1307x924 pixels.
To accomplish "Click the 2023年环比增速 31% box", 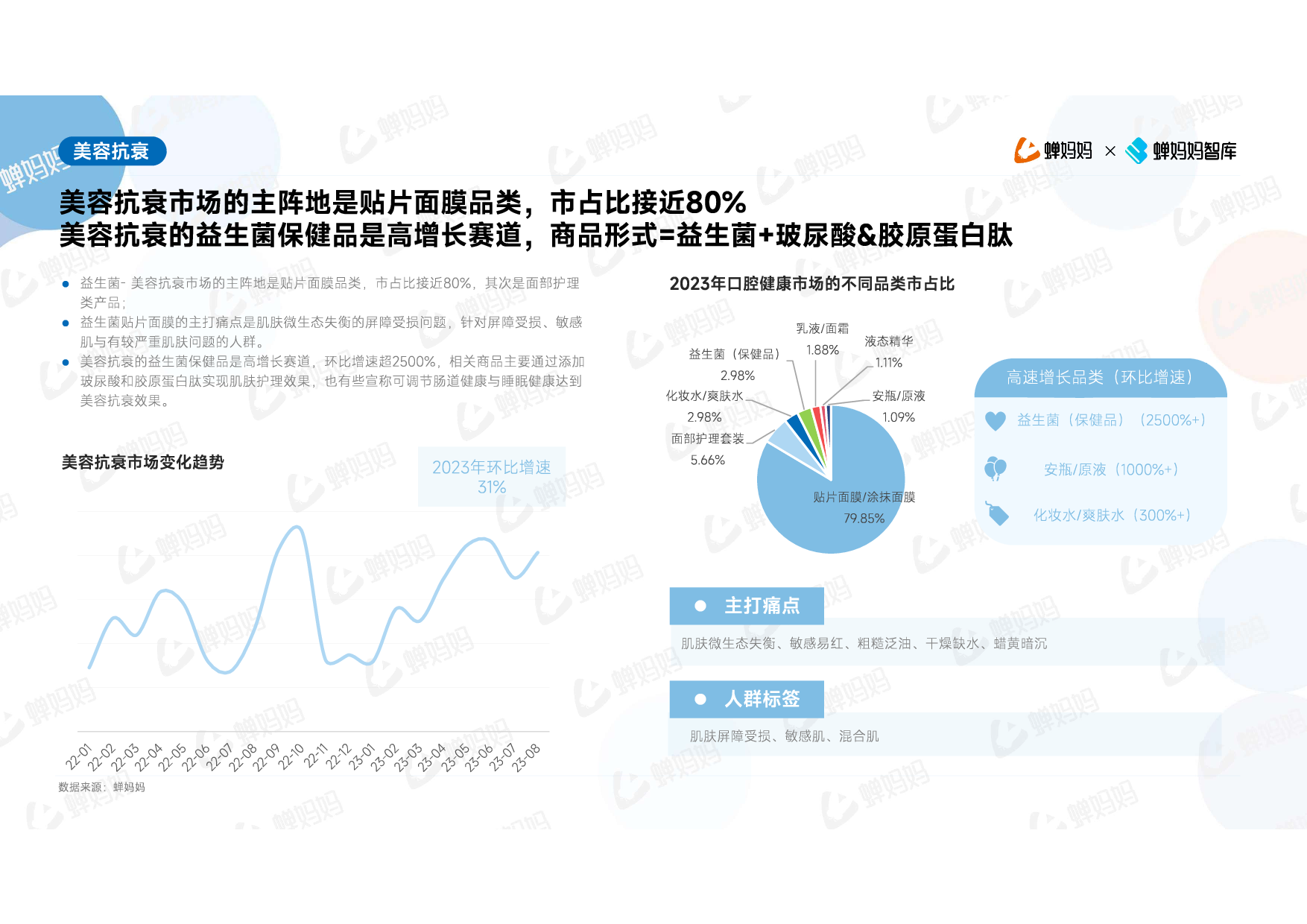I will pyautogui.click(x=491, y=477).
